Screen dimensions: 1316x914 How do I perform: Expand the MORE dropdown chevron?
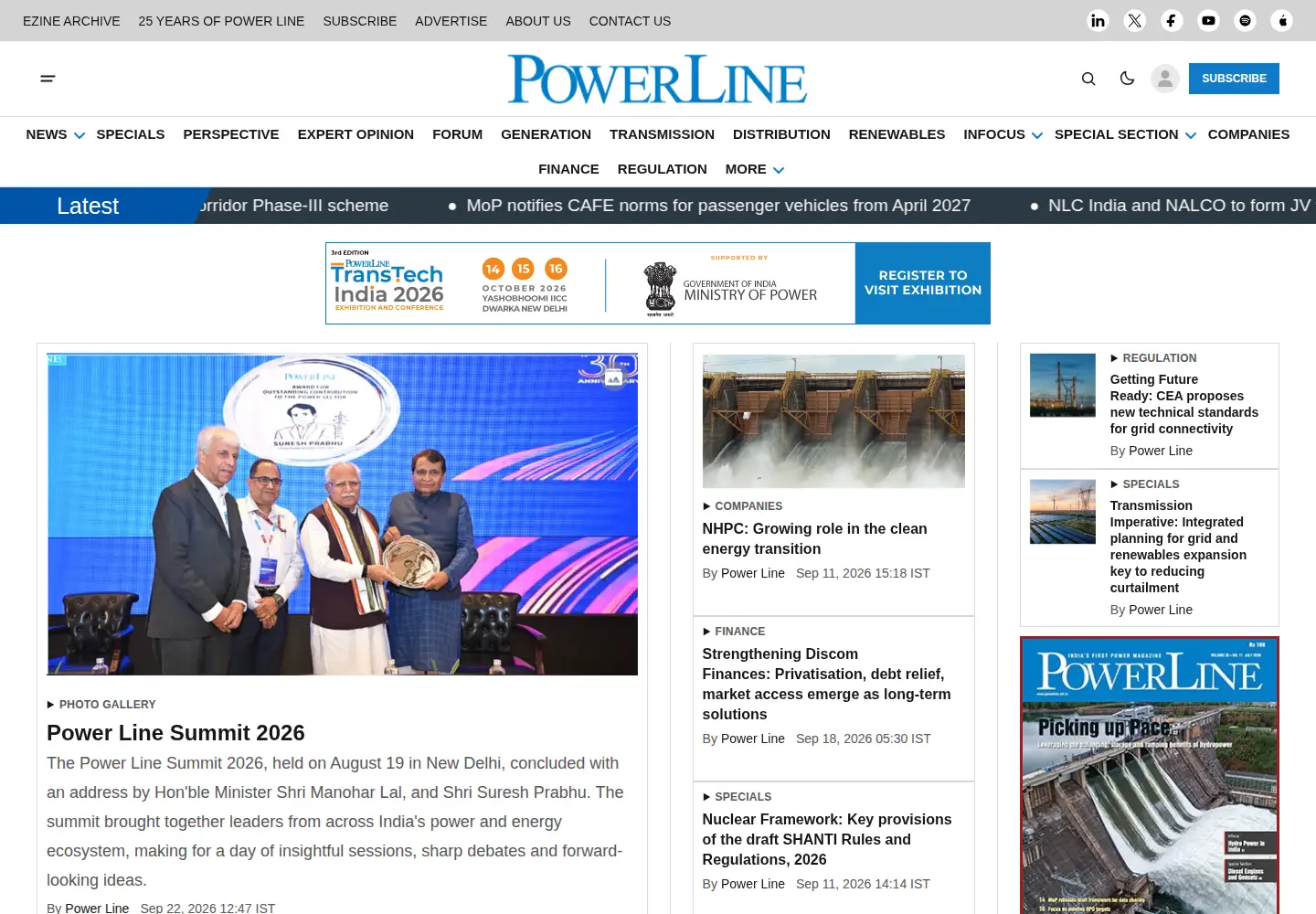(x=779, y=170)
